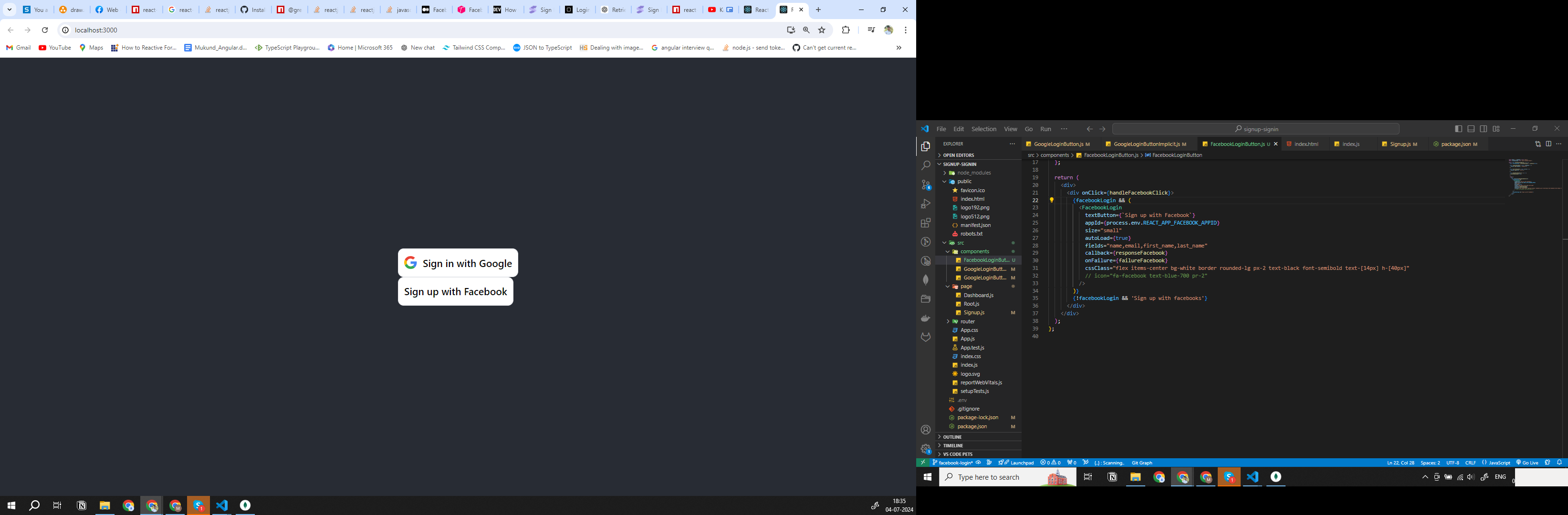The width and height of the screenshot is (1568, 515).
Task: Open Gmail bookmark in bookmarks bar
Action: click(18, 47)
